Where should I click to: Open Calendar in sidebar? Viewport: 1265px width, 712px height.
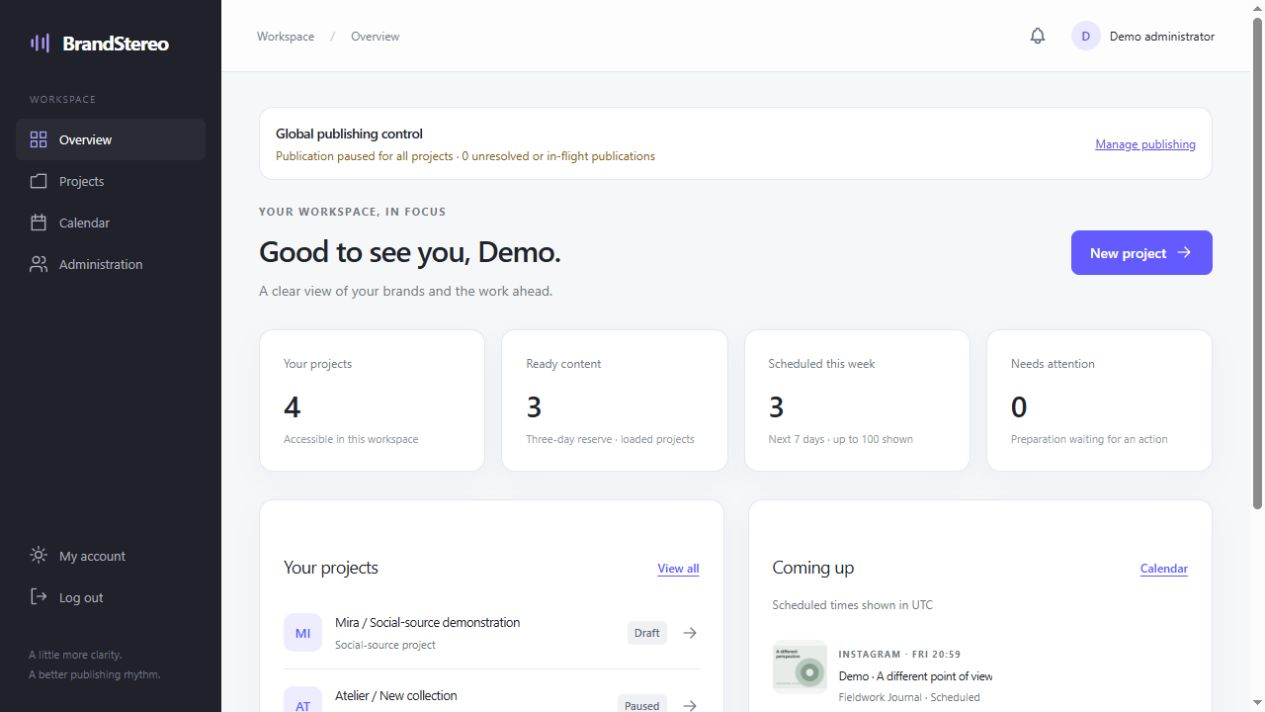tap(111, 223)
